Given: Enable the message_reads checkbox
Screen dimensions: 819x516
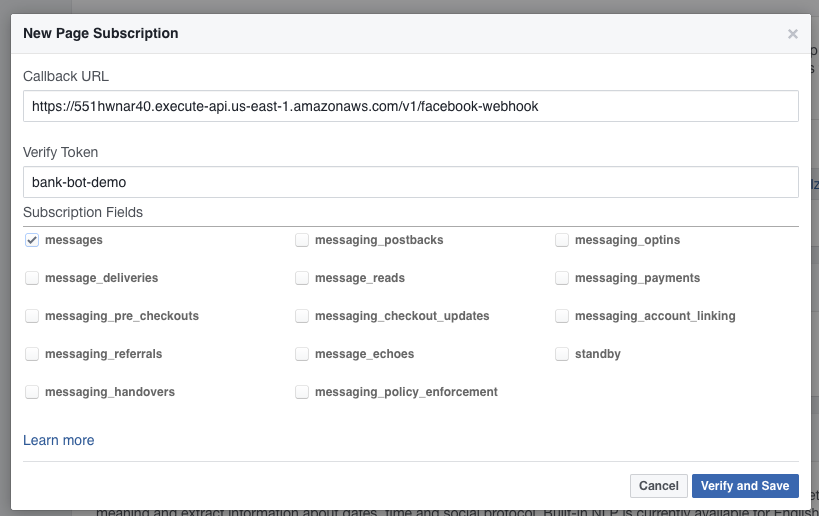Looking at the screenshot, I should tap(302, 278).
